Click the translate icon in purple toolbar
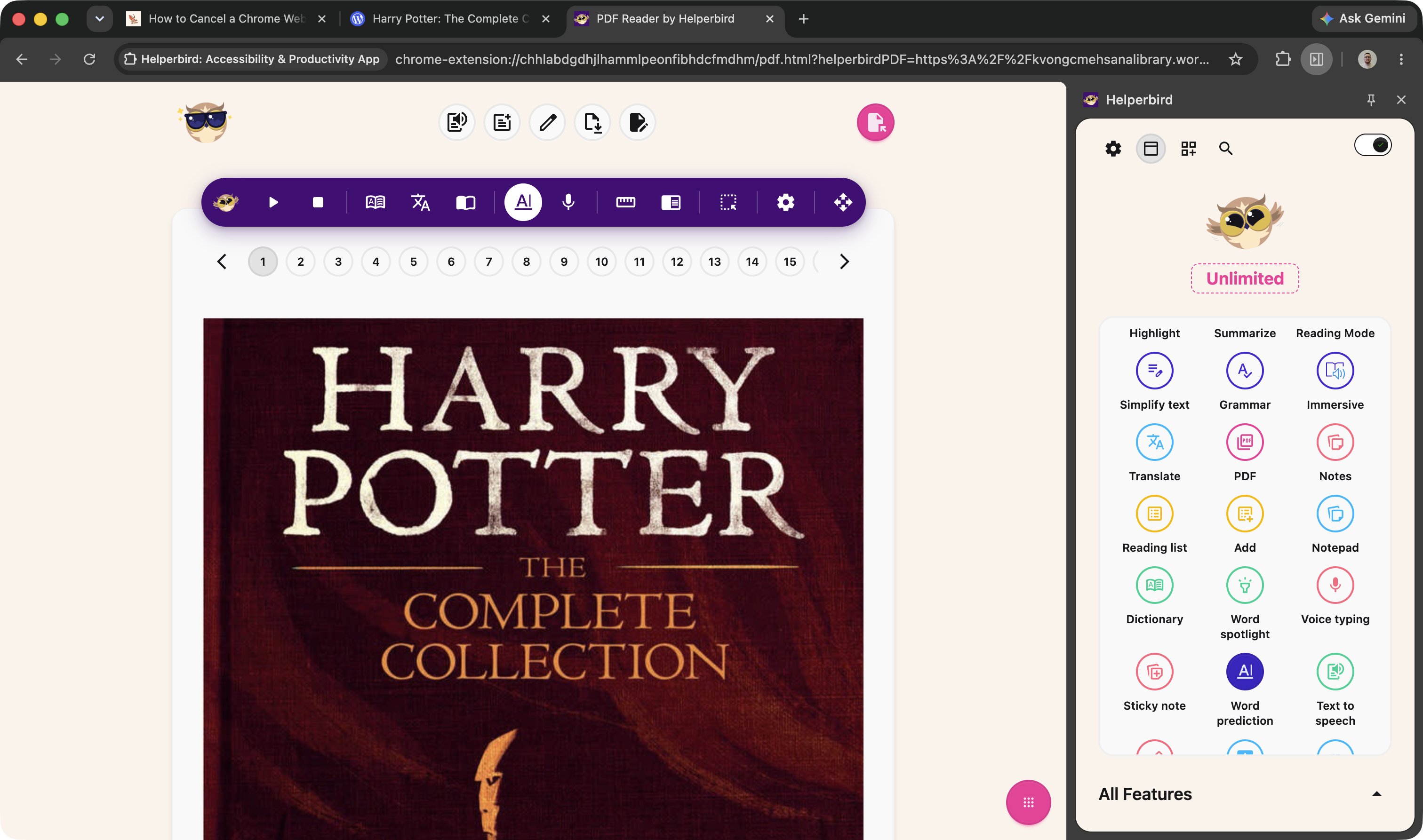The height and width of the screenshot is (840, 1423). 420,202
